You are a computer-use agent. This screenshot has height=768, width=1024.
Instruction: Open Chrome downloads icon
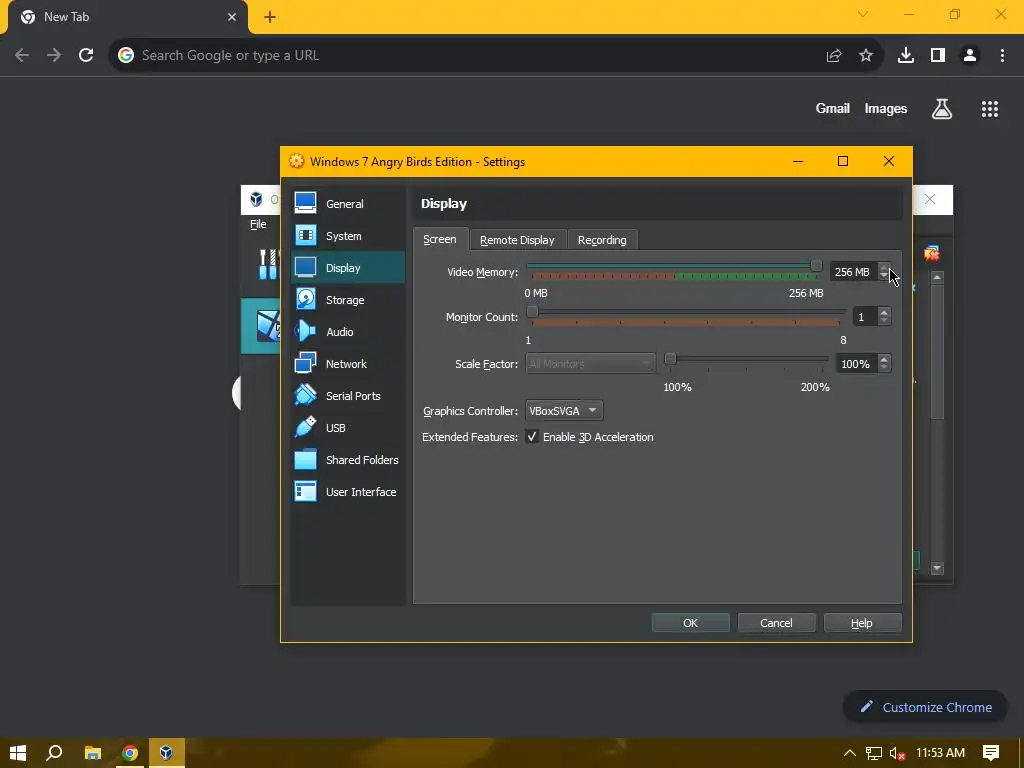point(906,56)
